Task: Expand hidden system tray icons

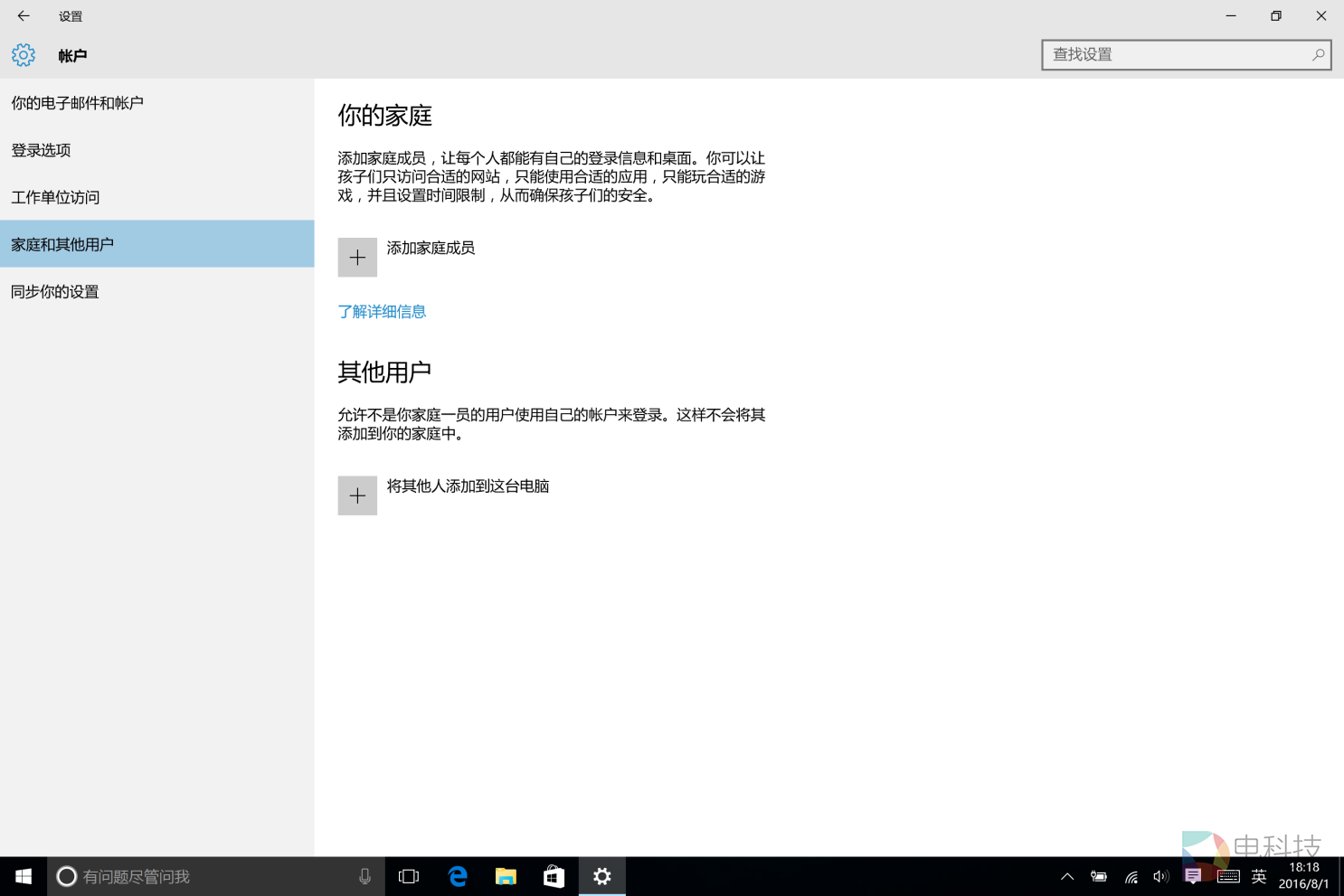Action: point(1067,876)
